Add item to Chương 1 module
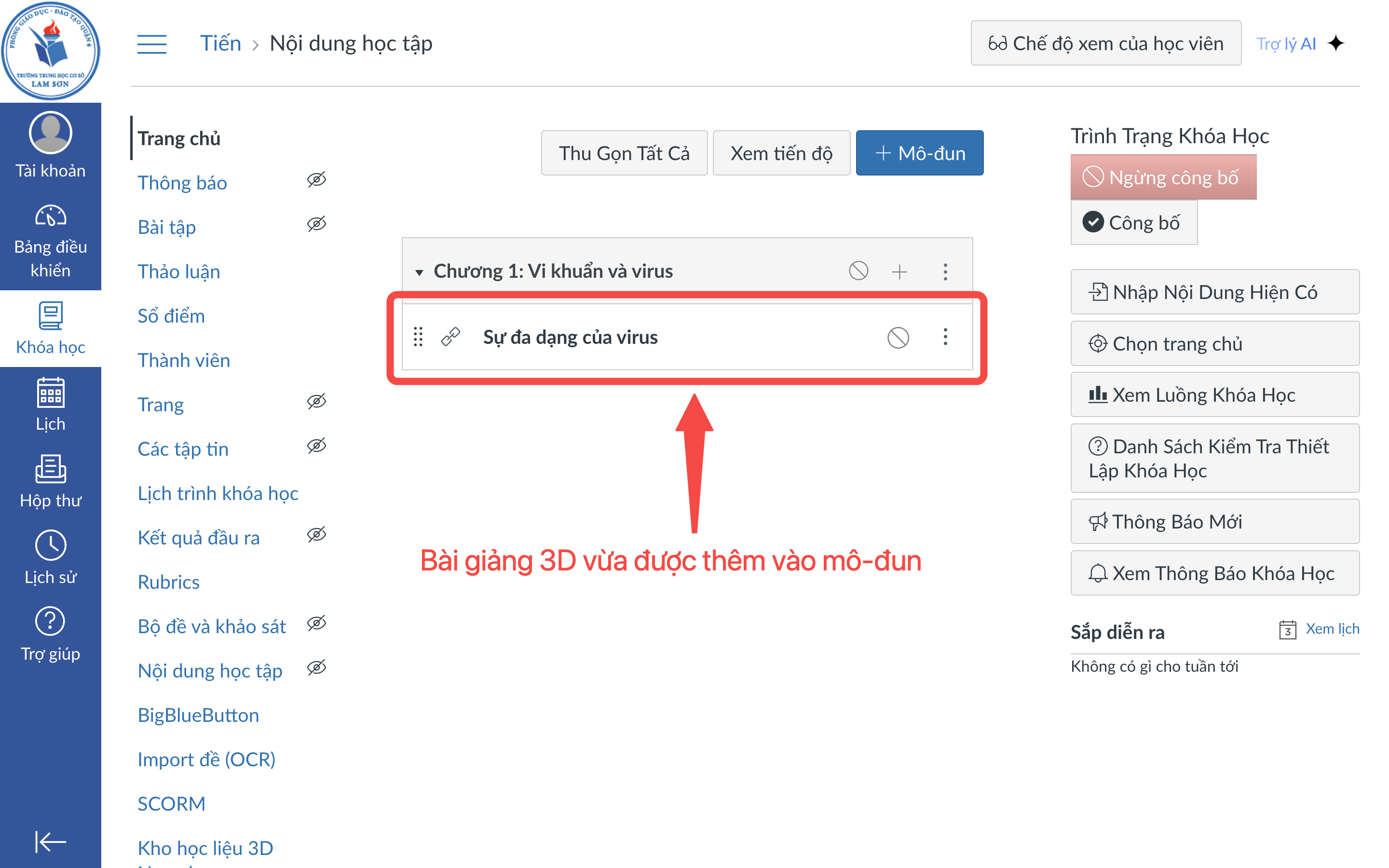The image size is (1389, 868). [x=899, y=271]
